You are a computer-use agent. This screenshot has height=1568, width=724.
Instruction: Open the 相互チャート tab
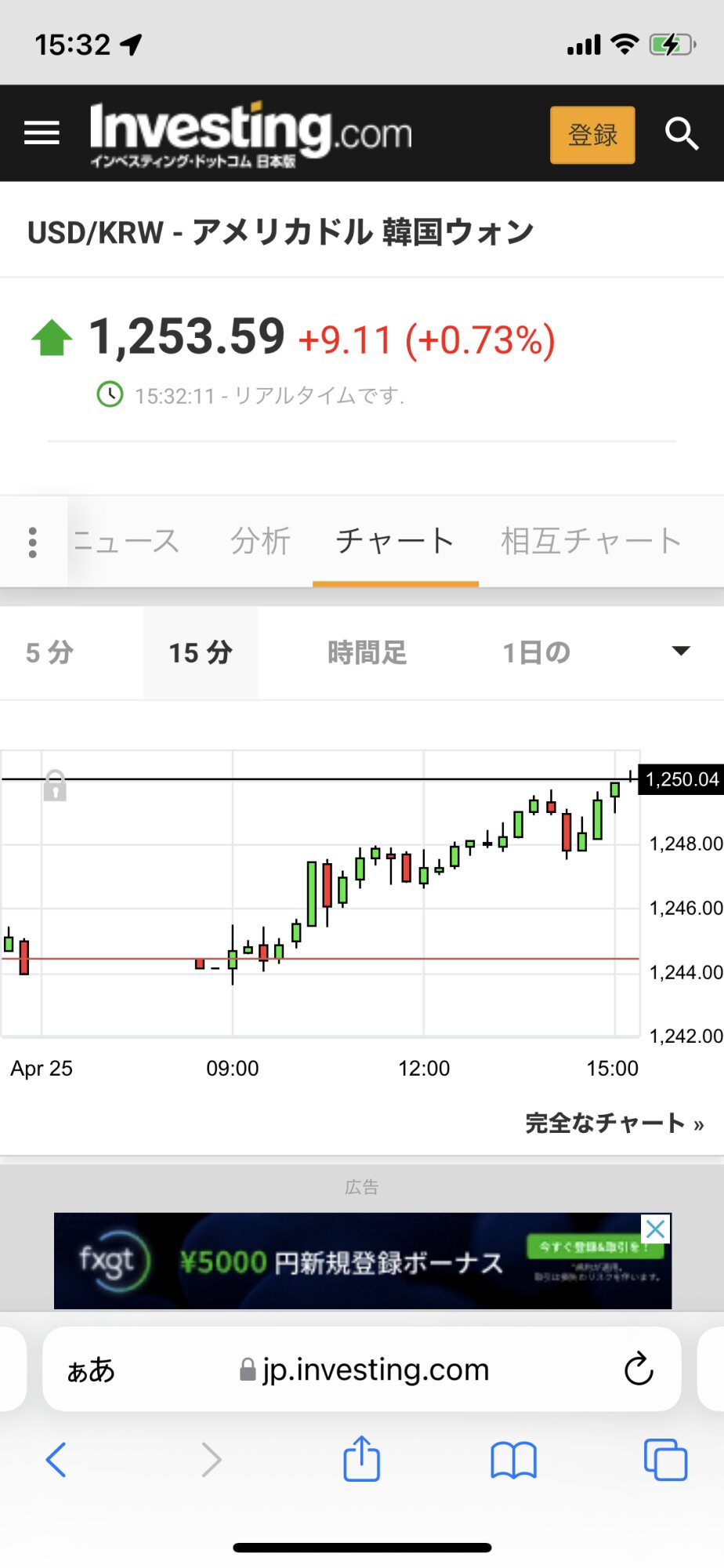pyautogui.click(x=591, y=541)
